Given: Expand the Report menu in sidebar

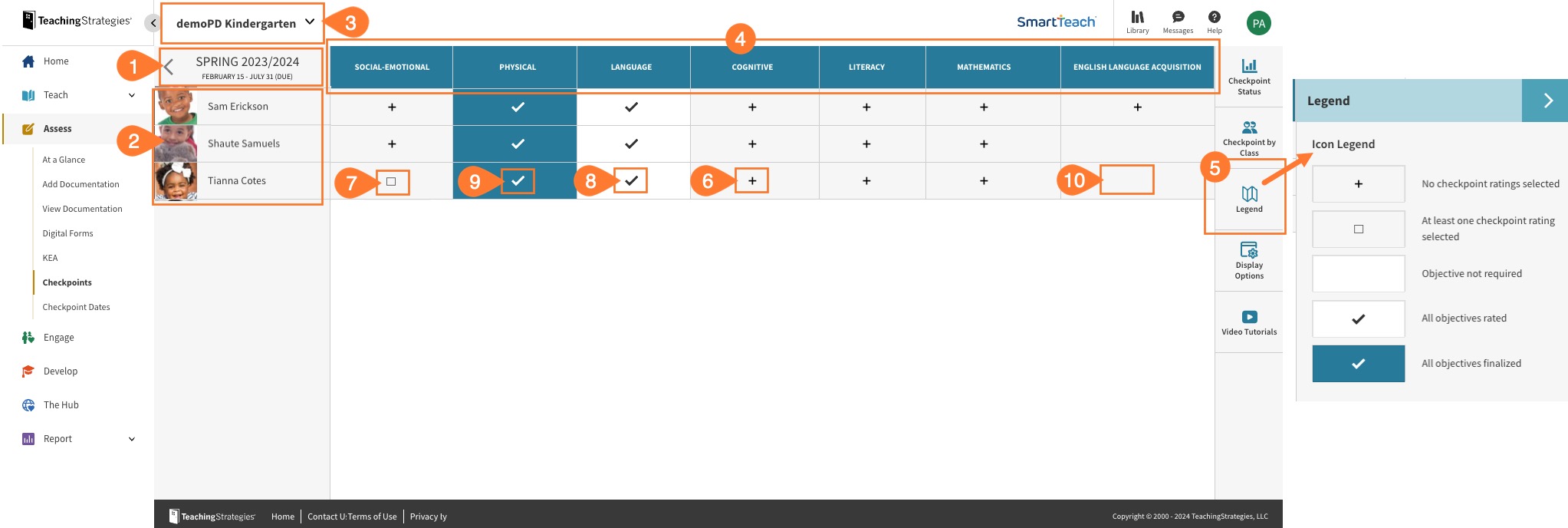Looking at the screenshot, I should [x=131, y=439].
